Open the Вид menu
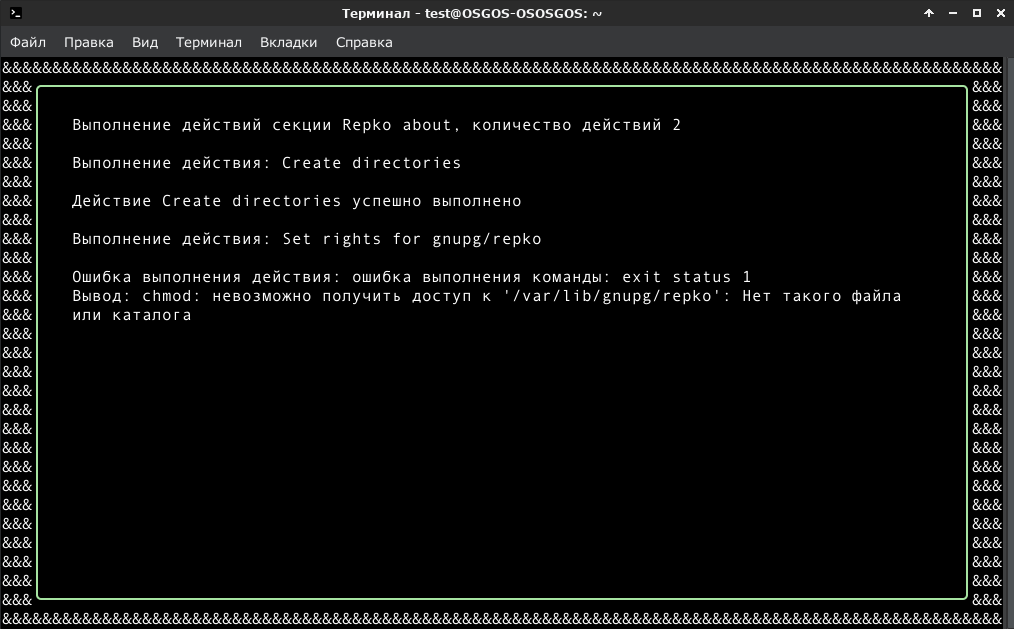1014x629 pixels. pos(145,42)
